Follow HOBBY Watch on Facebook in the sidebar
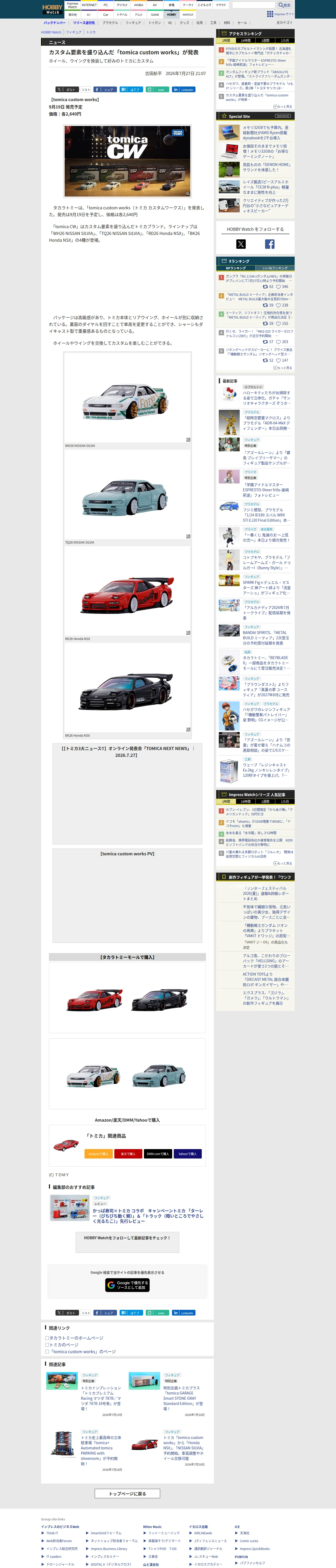 pos(270,244)
